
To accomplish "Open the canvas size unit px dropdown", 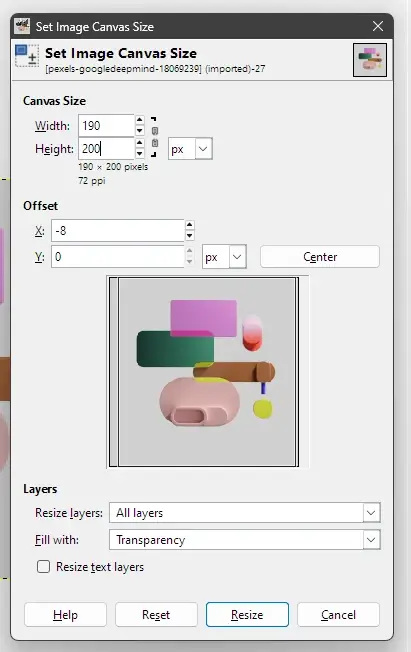I will (190, 149).
